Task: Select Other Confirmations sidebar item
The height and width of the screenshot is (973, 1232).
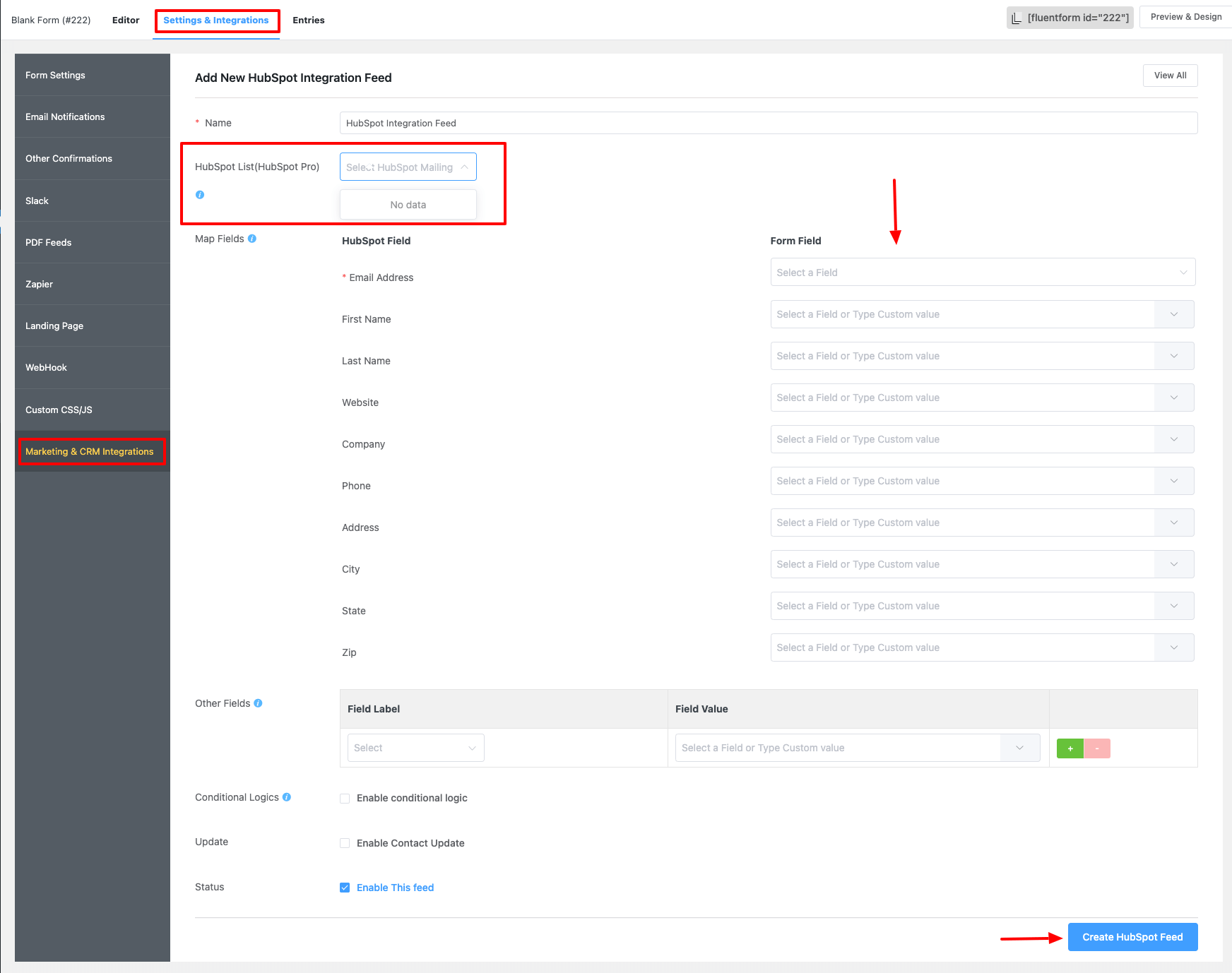Action: click(93, 158)
